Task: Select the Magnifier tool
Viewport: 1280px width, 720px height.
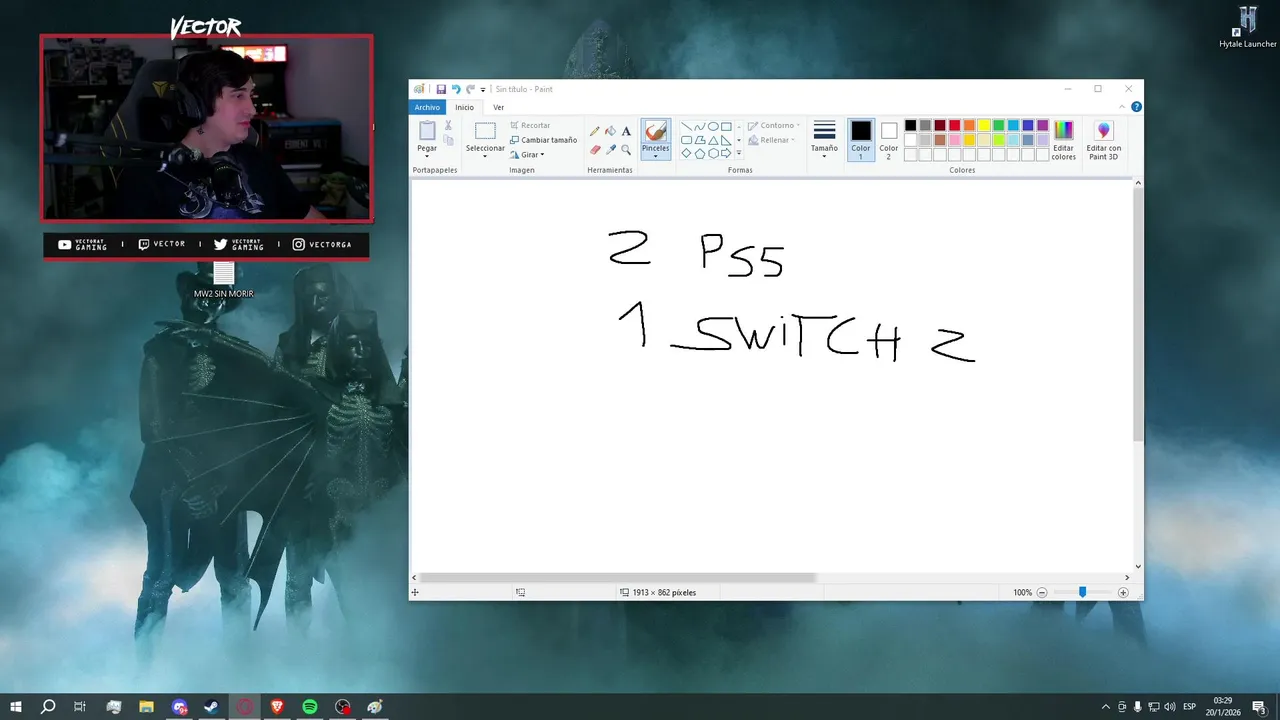Action: click(626, 149)
